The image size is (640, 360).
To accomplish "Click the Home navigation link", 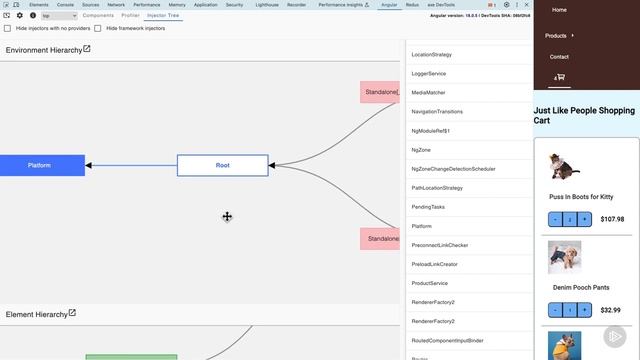I will tap(559, 10).
